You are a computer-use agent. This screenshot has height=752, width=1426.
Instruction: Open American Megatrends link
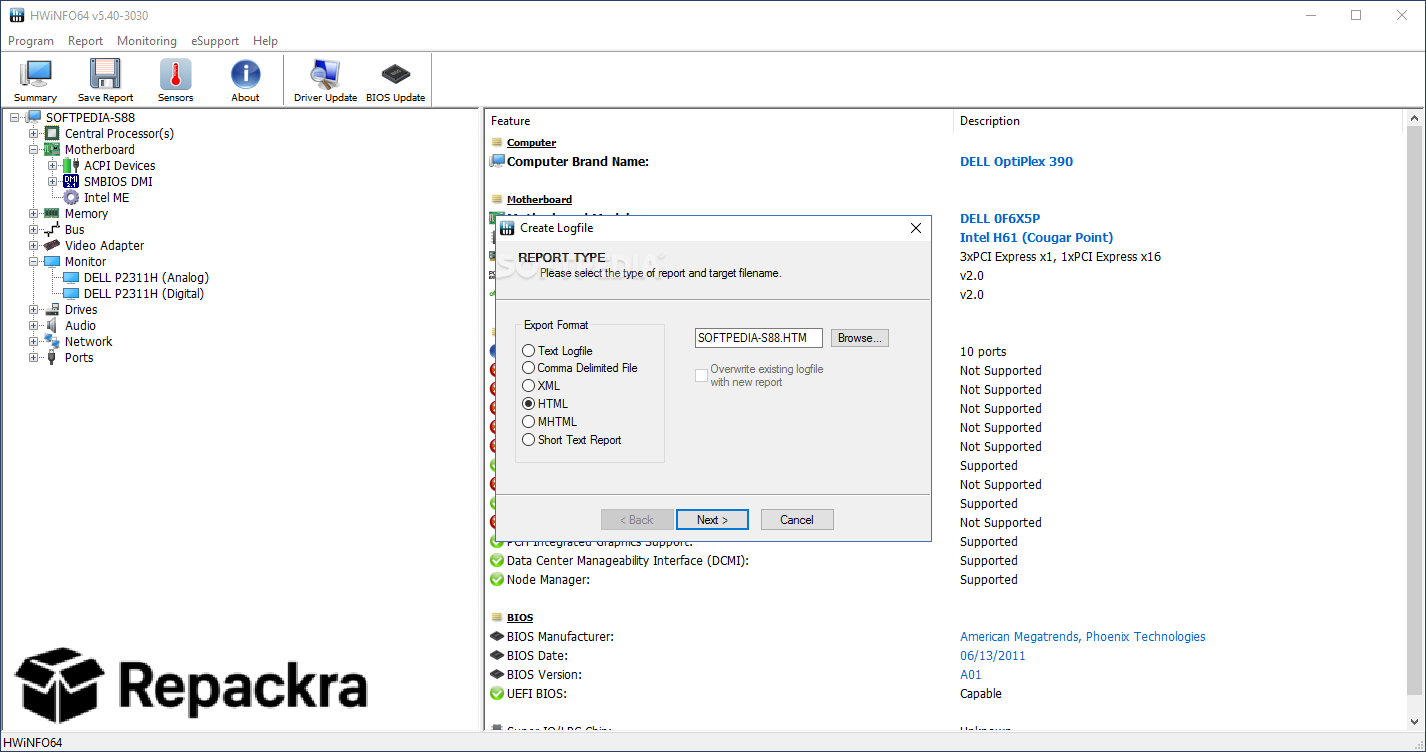click(1019, 637)
